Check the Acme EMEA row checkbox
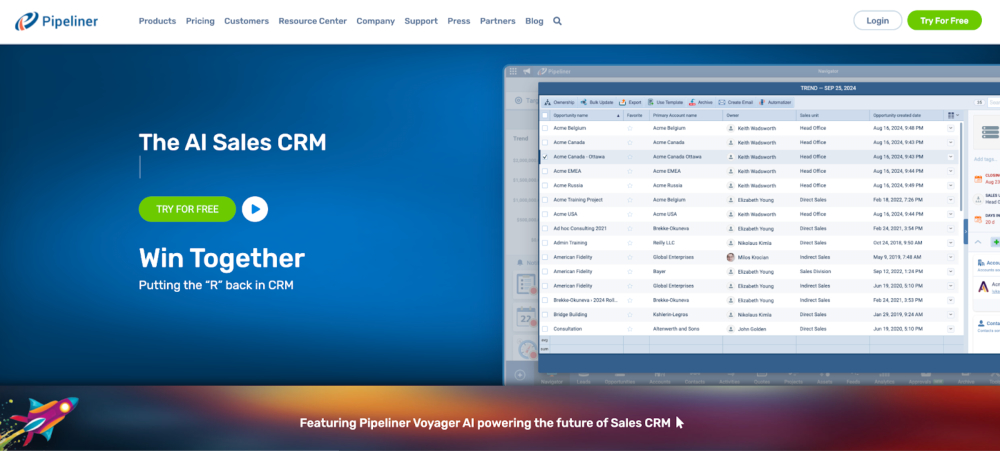 (x=545, y=171)
